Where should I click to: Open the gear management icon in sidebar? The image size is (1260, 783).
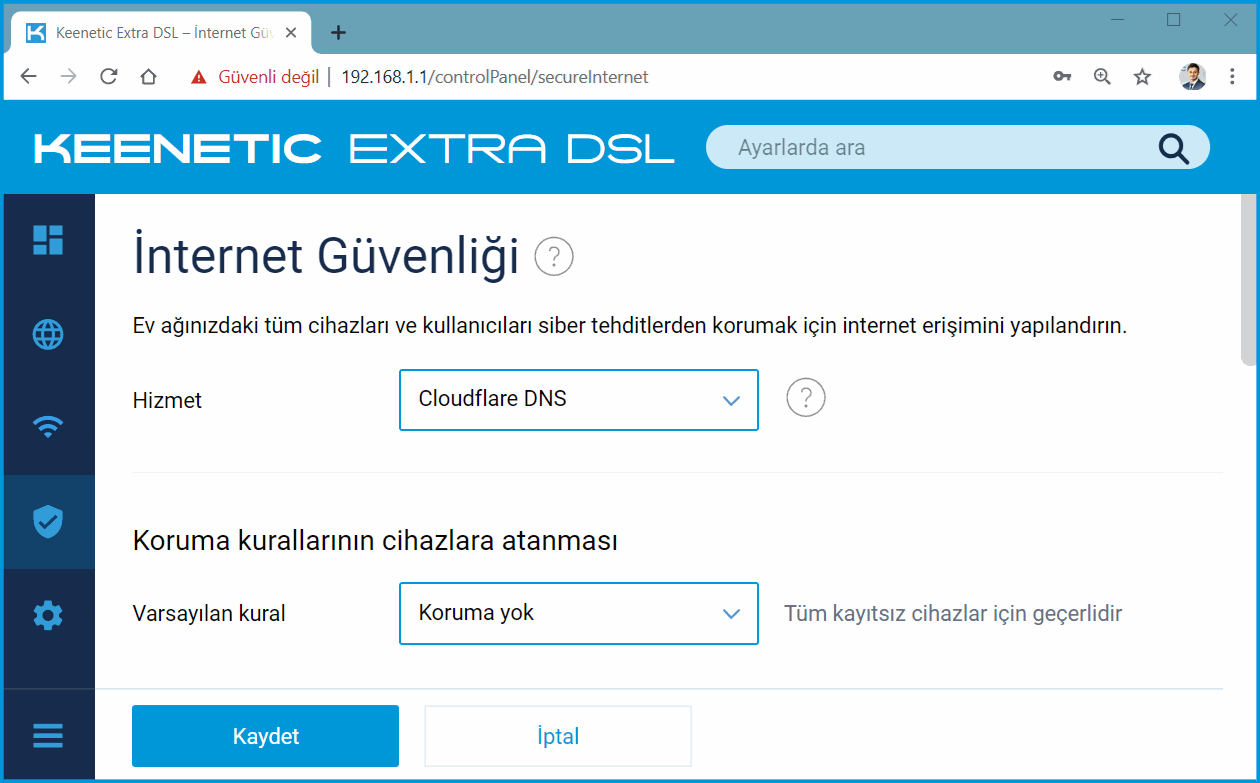pyautogui.click(x=48, y=615)
